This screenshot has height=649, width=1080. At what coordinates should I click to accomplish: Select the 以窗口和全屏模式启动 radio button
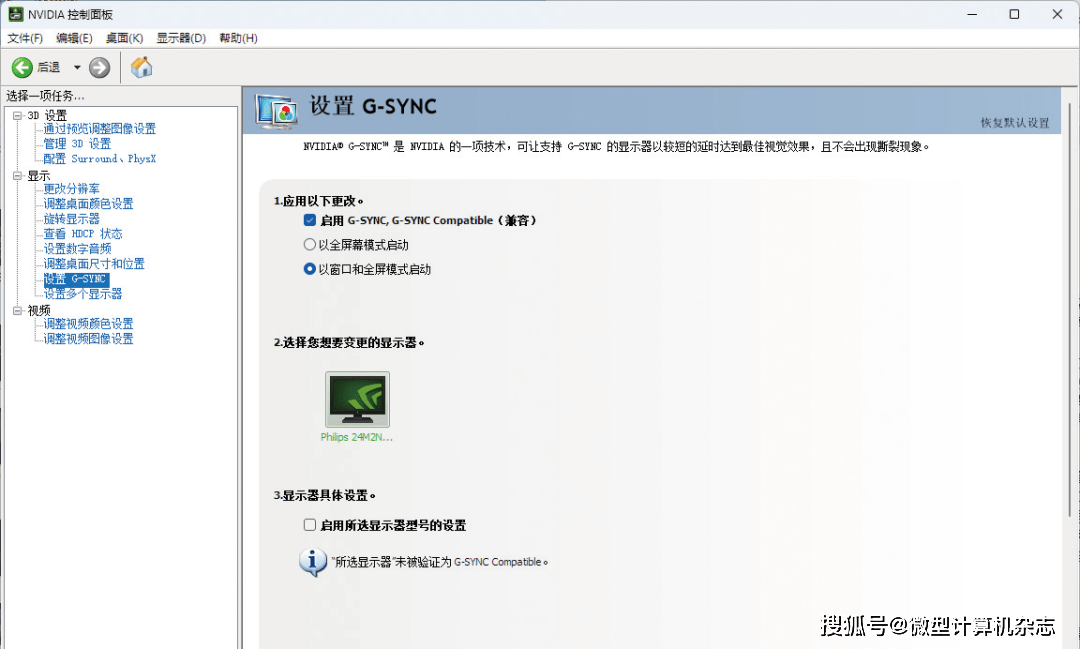(x=309, y=267)
